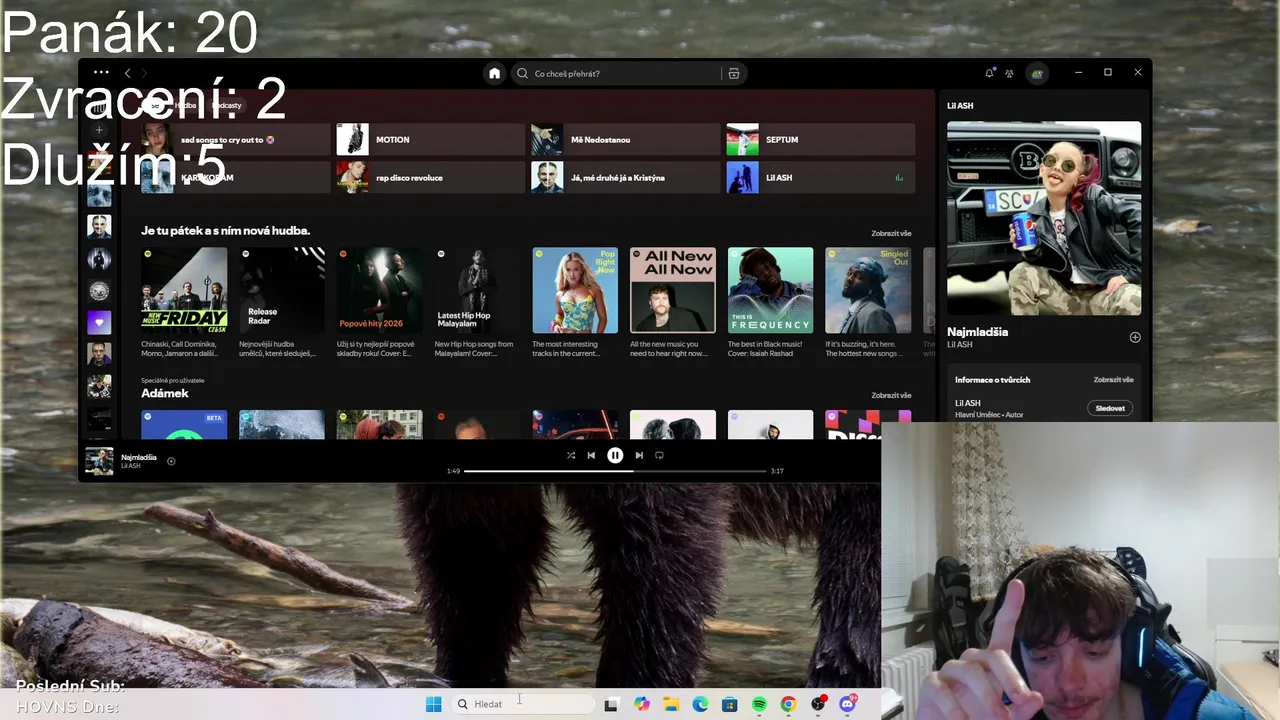Open the "sad songs to cry out to" playlist
The image size is (1280, 720).
235,140
